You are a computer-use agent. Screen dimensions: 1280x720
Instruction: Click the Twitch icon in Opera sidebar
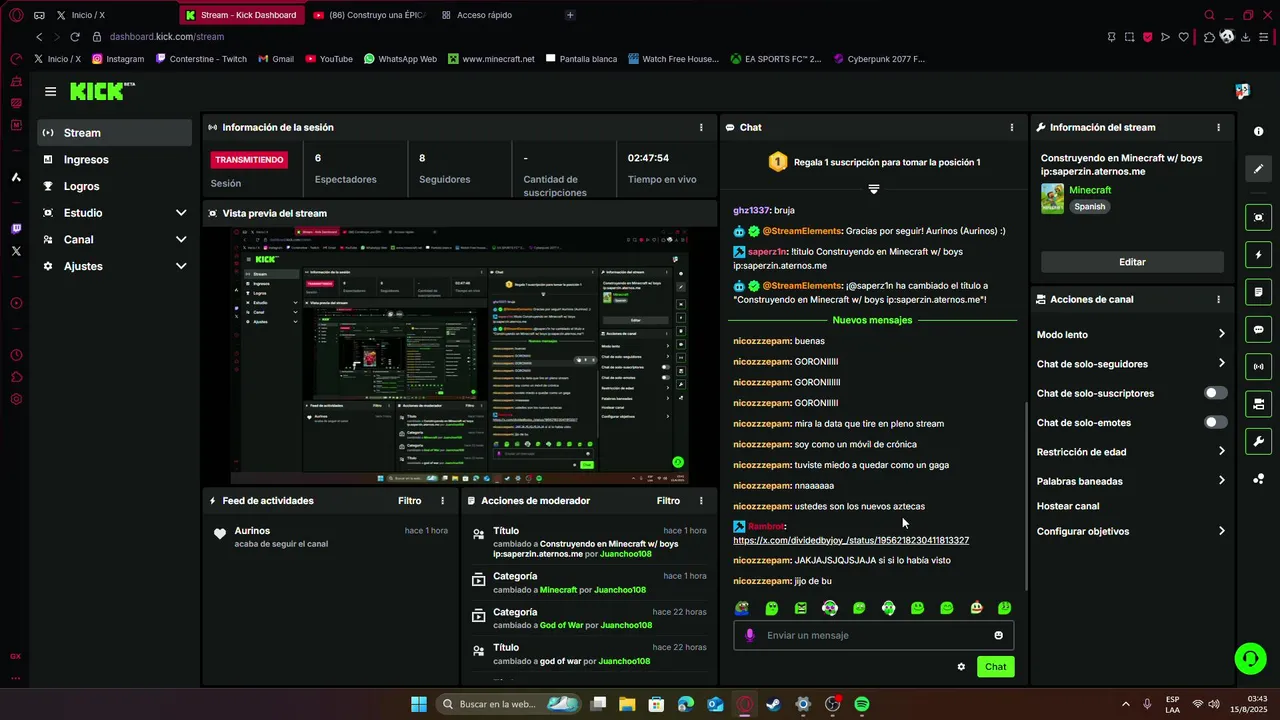16,228
